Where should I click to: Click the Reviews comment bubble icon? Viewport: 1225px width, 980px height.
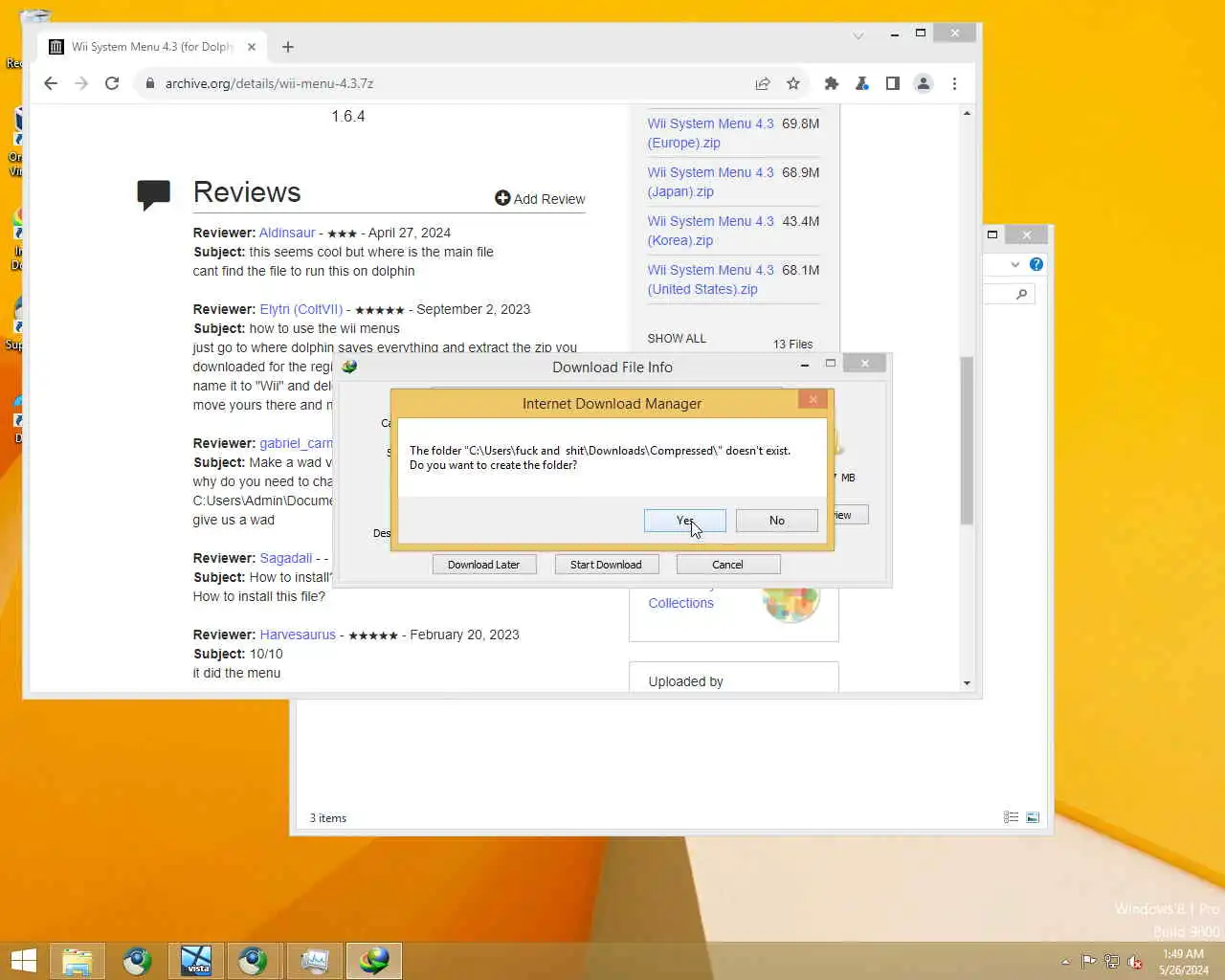click(153, 194)
